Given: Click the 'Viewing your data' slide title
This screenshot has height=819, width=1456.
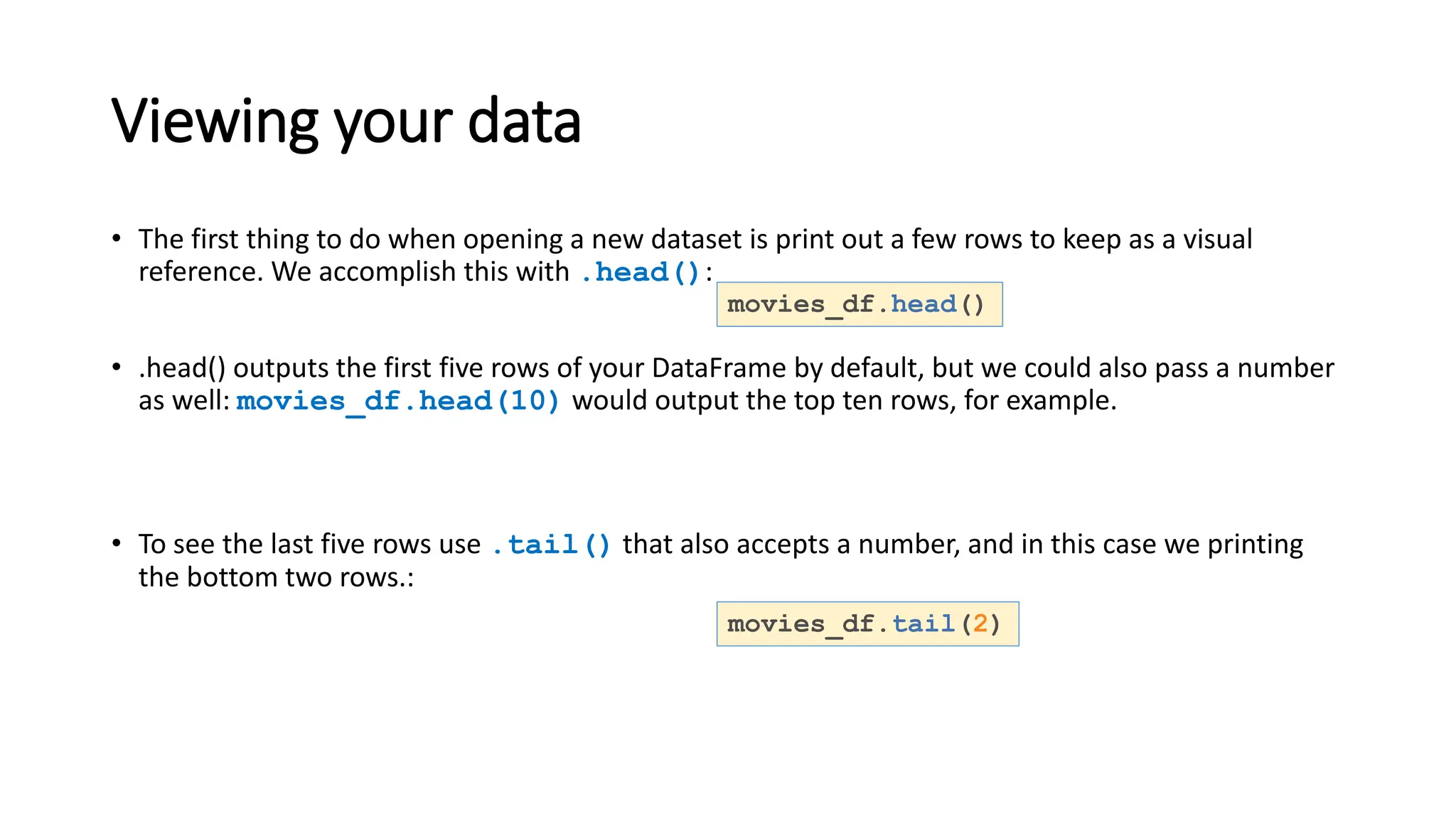Looking at the screenshot, I should coord(346,121).
